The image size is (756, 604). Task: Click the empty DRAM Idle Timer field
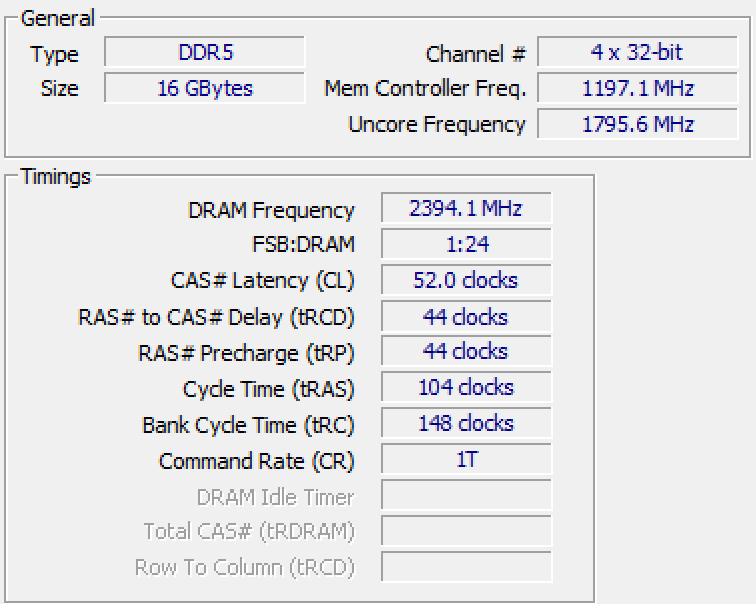(x=466, y=495)
